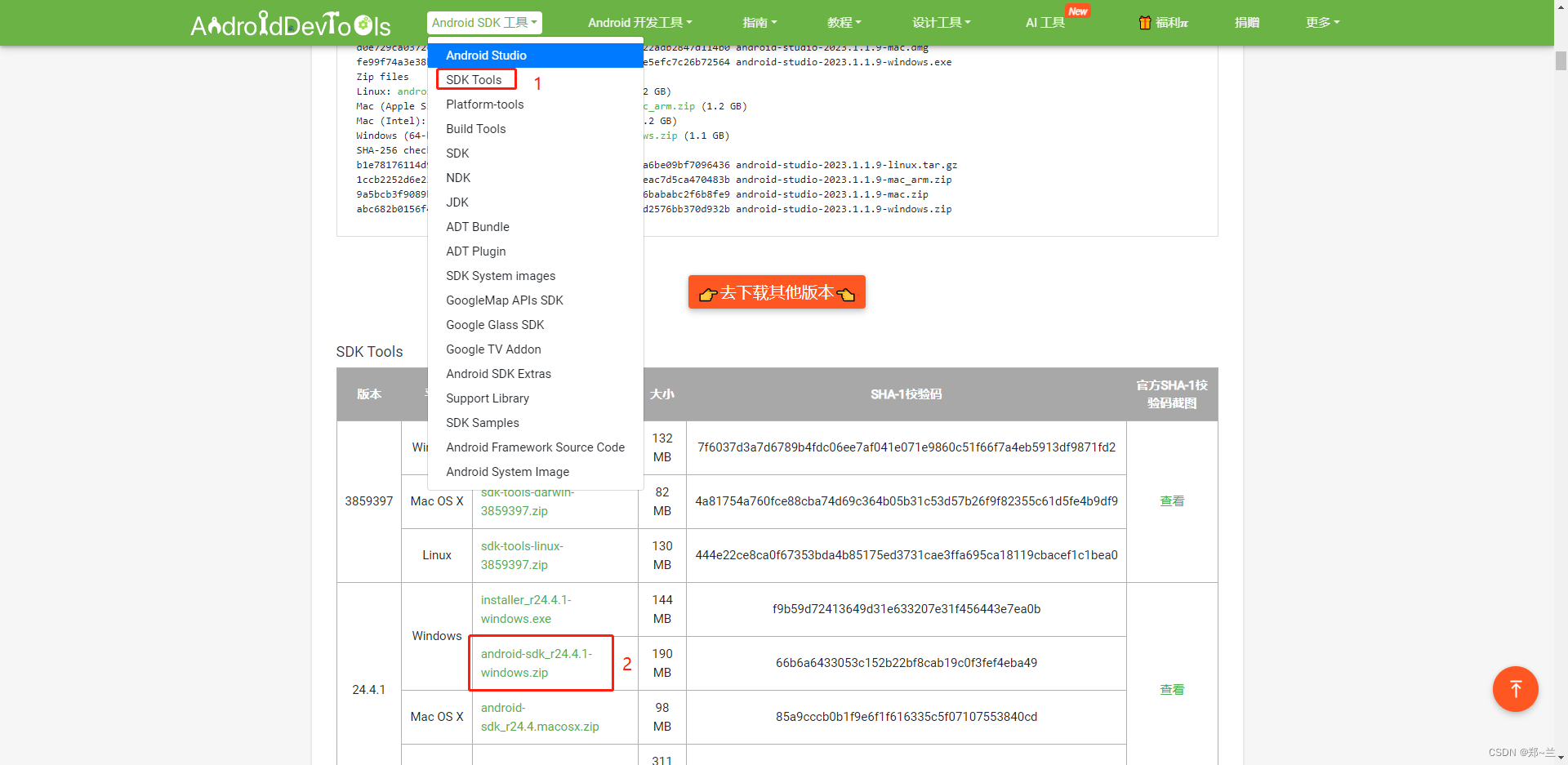Click the page vertical scrollbar thumb
This screenshot has height=765, width=1568.
point(1561,61)
